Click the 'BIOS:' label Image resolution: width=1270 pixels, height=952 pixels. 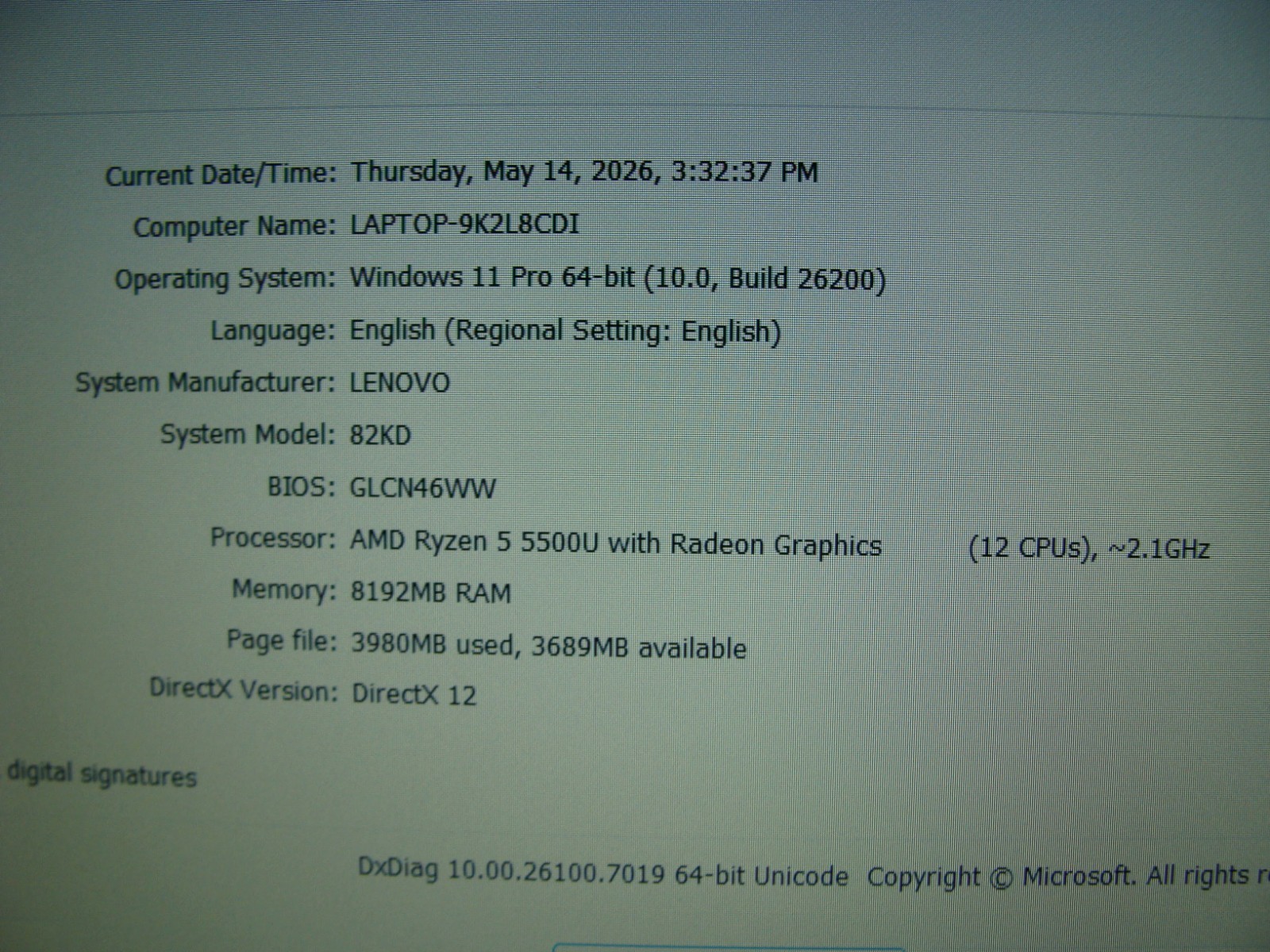point(302,486)
